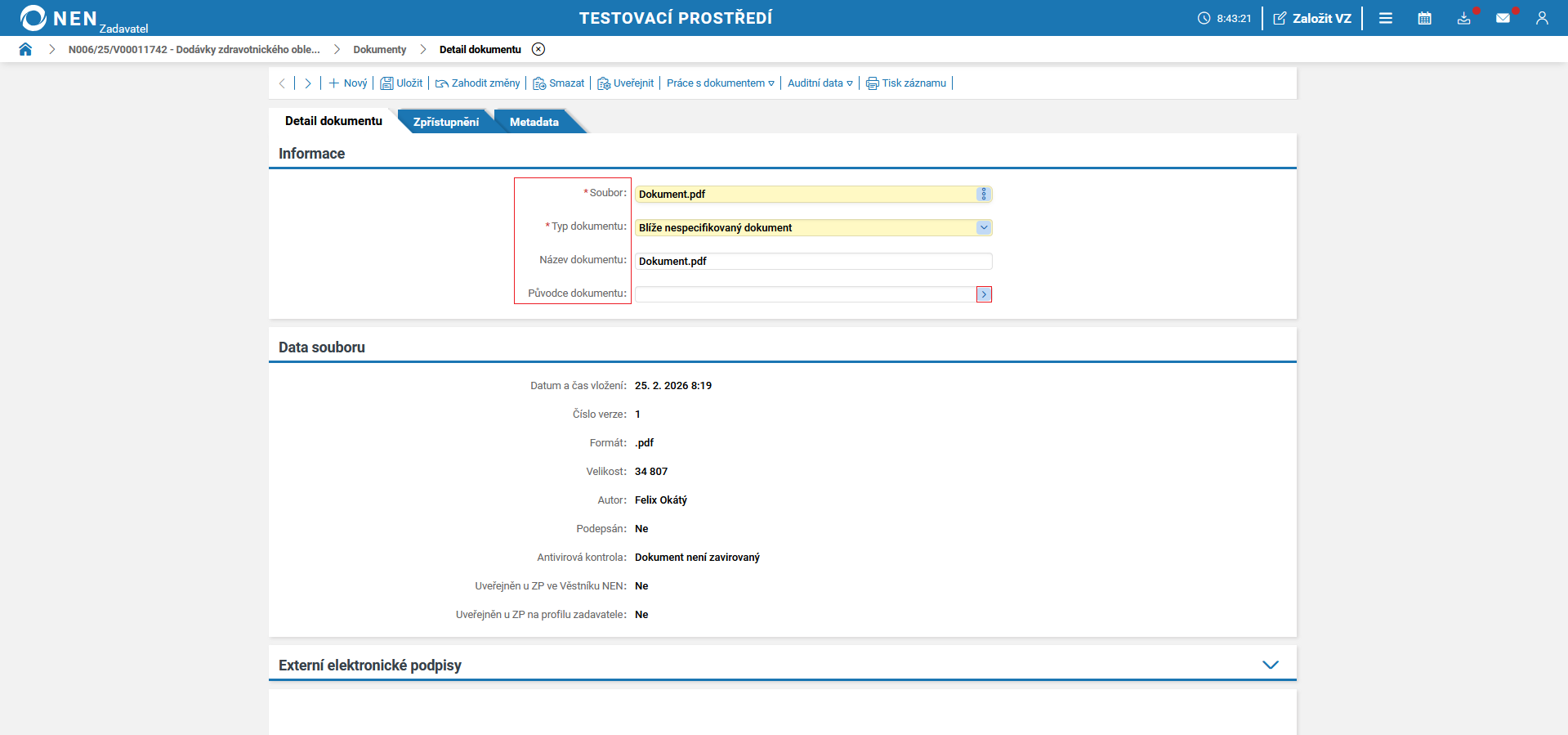1568x735 pixels.
Task: Print record with Tisk záznamu
Action: click(906, 83)
